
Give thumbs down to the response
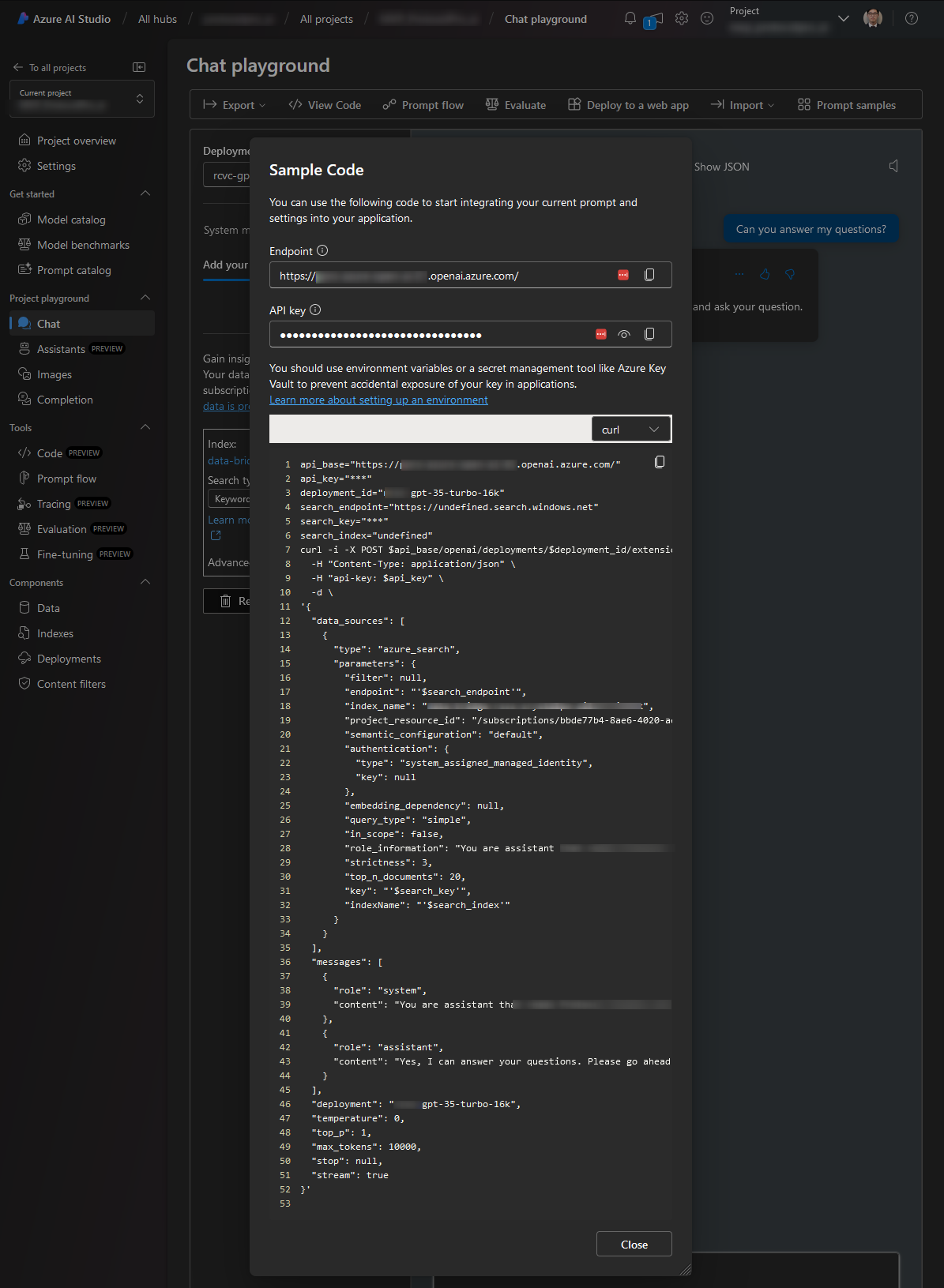[790, 274]
